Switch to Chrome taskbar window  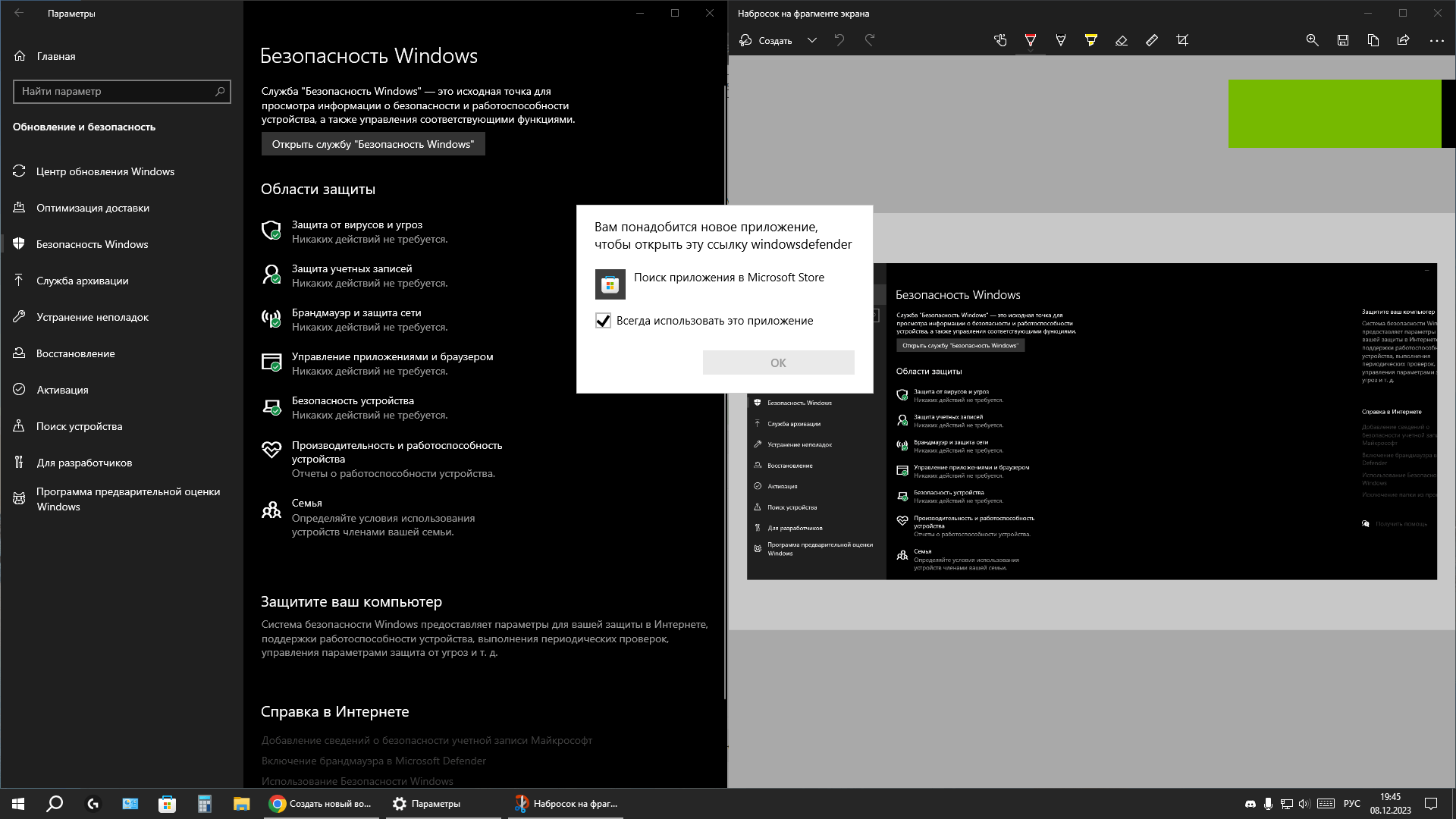point(322,804)
